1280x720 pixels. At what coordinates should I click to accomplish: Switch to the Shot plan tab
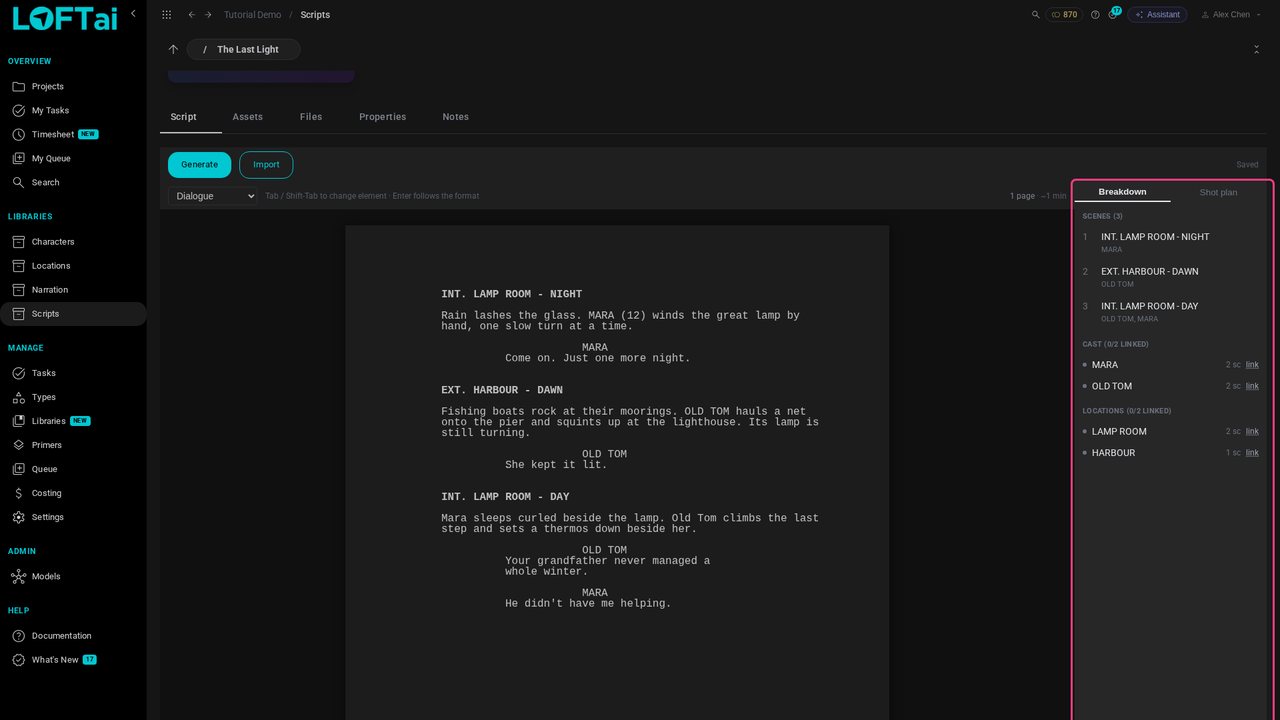tap(1218, 192)
